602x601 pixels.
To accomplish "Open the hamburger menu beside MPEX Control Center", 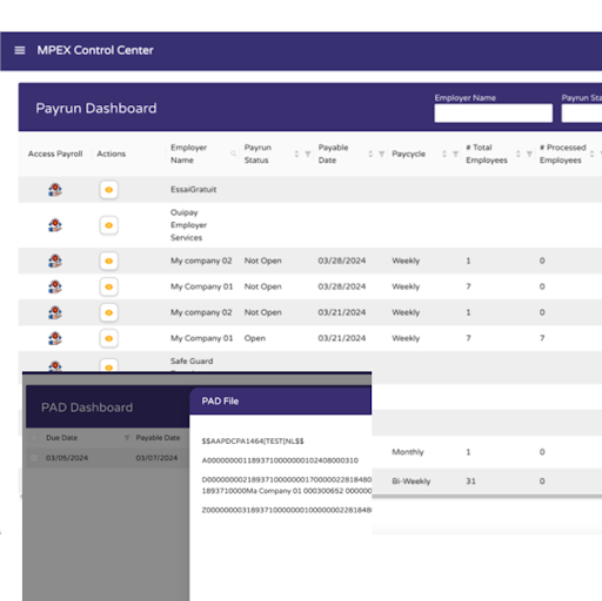I will tap(19, 50).
